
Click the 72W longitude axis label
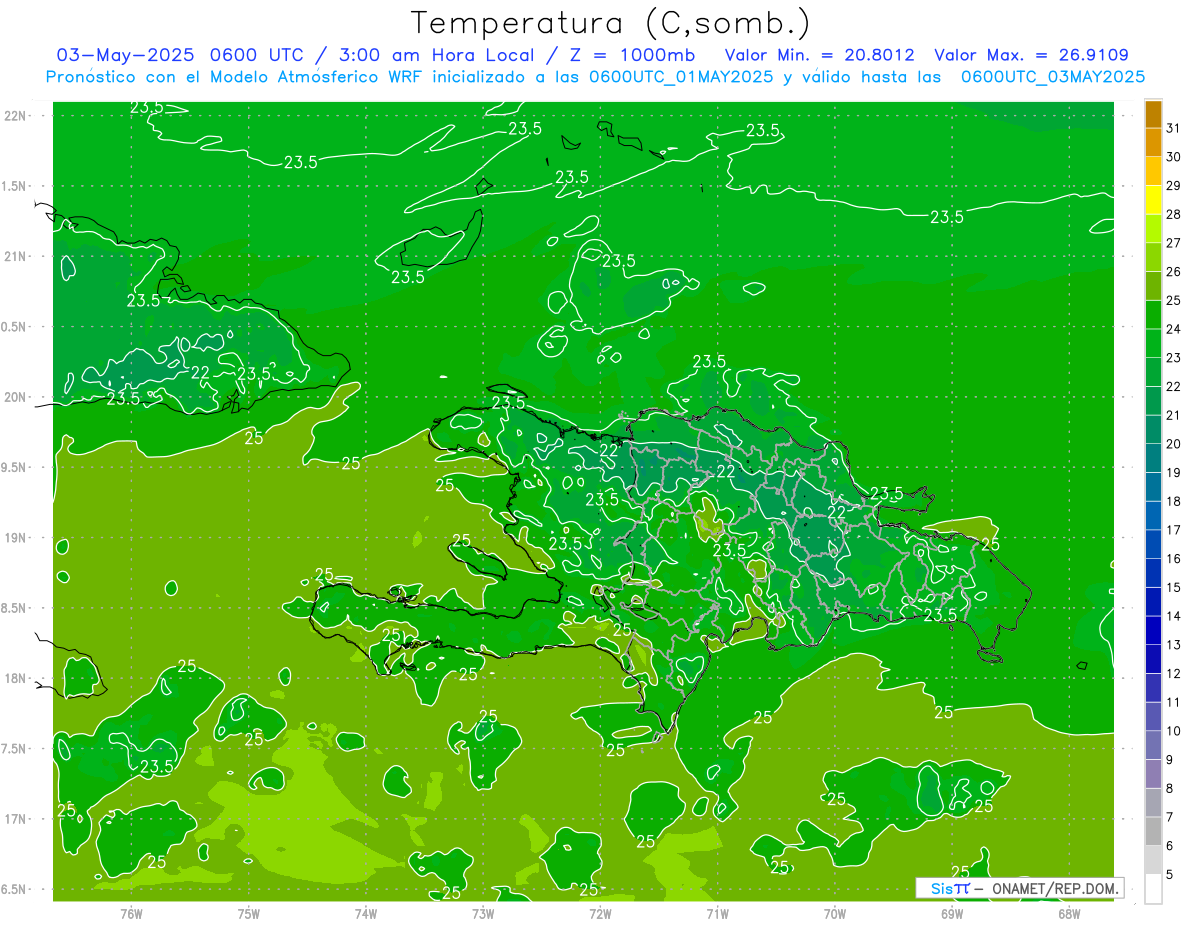[600, 913]
